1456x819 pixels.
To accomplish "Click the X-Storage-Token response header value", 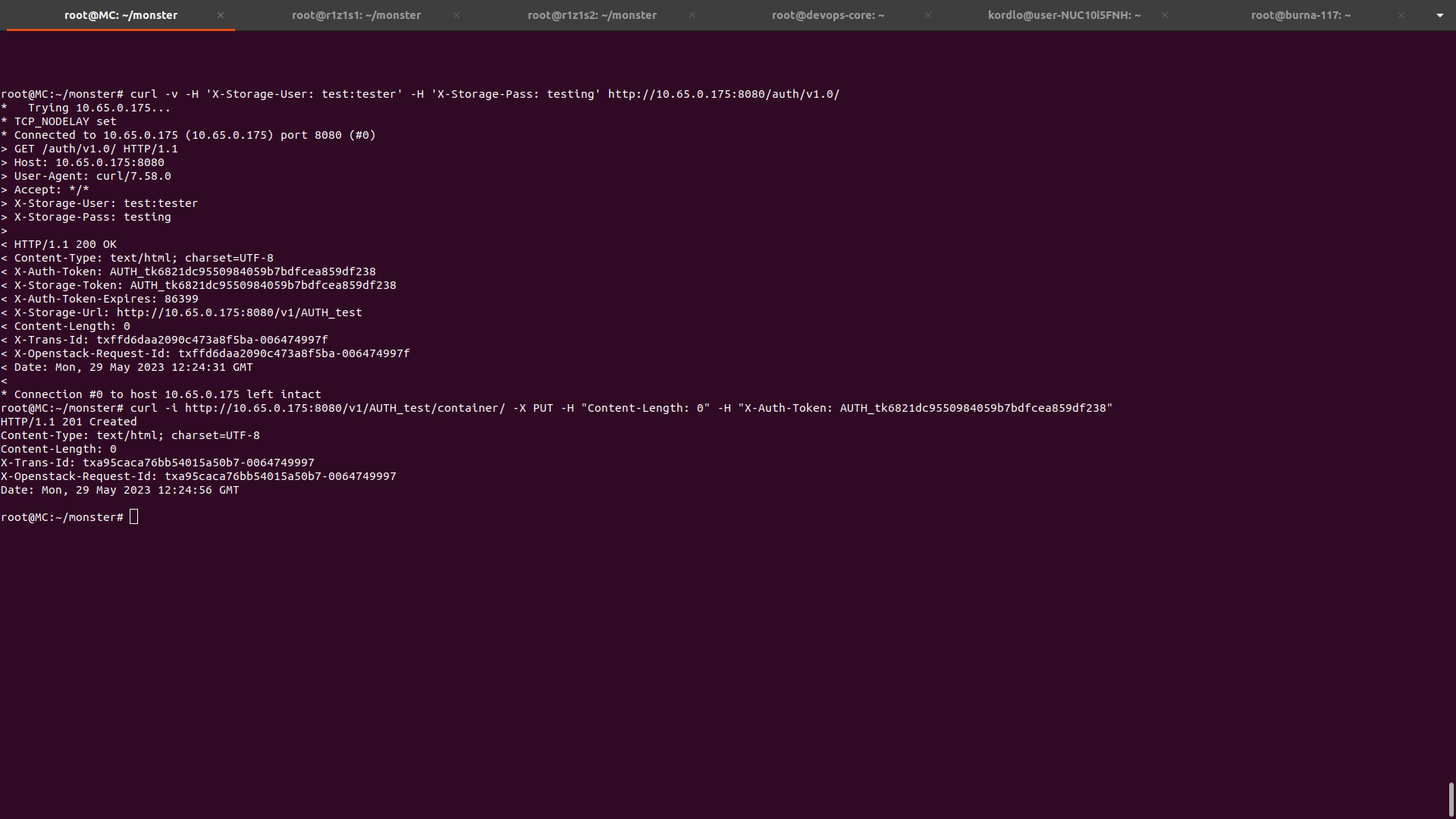I will tap(262, 286).
